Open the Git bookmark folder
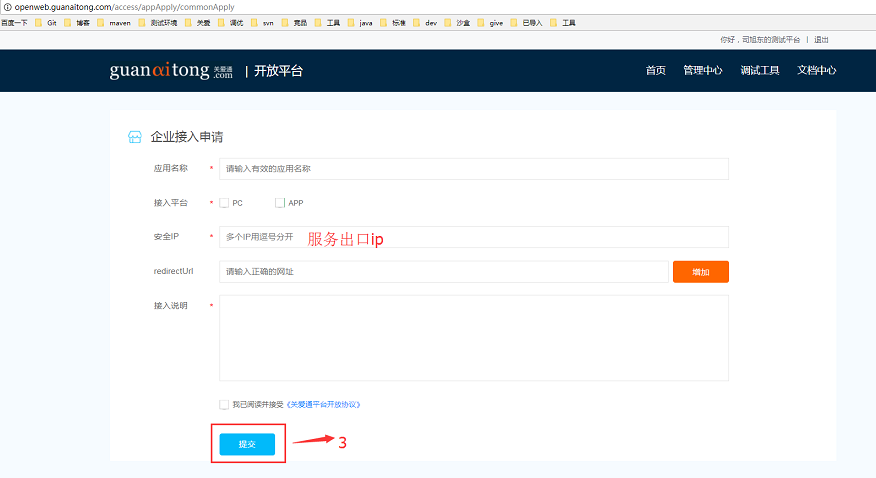 click(x=46, y=22)
